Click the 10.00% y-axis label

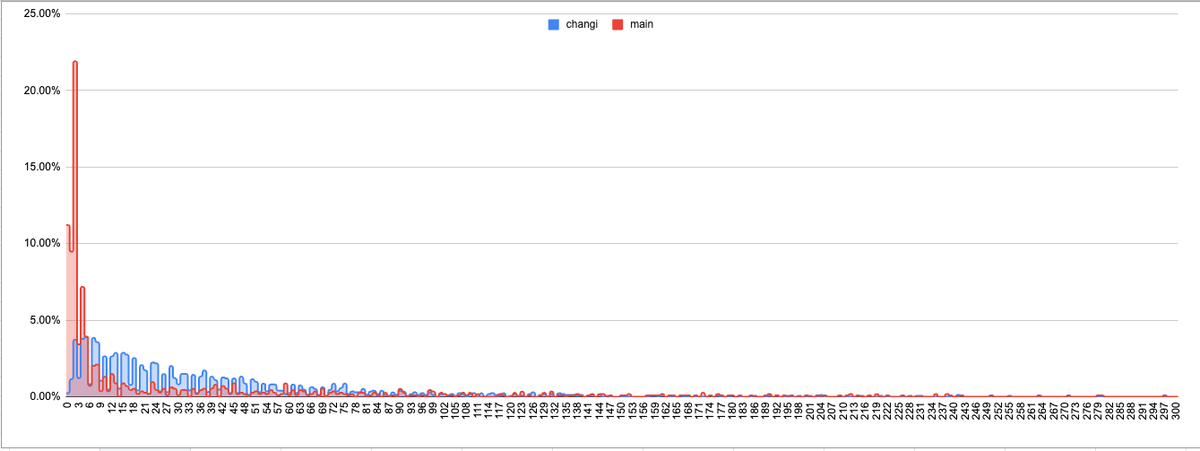tap(41, 243)
